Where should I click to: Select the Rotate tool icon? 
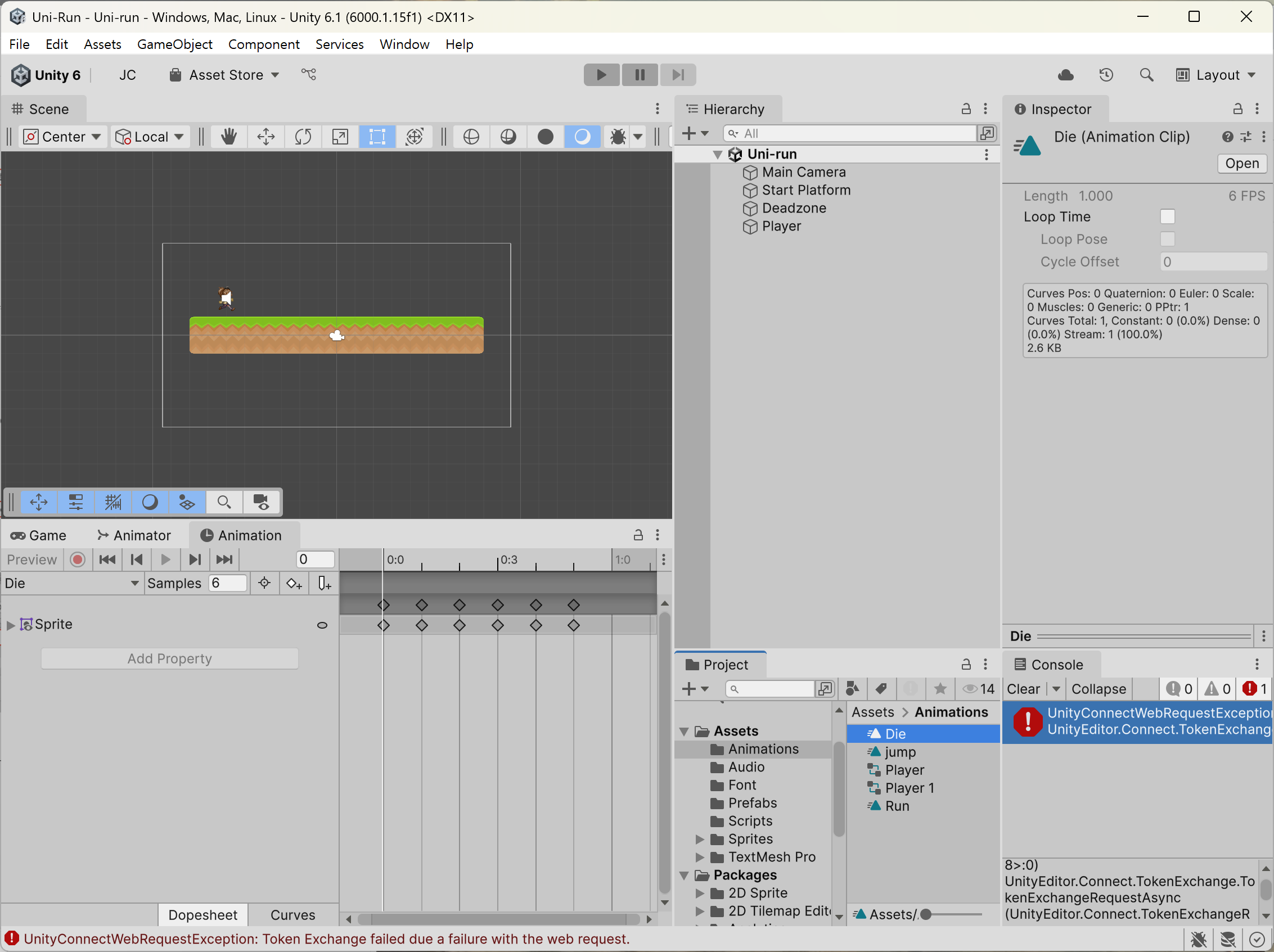(303, 137)
